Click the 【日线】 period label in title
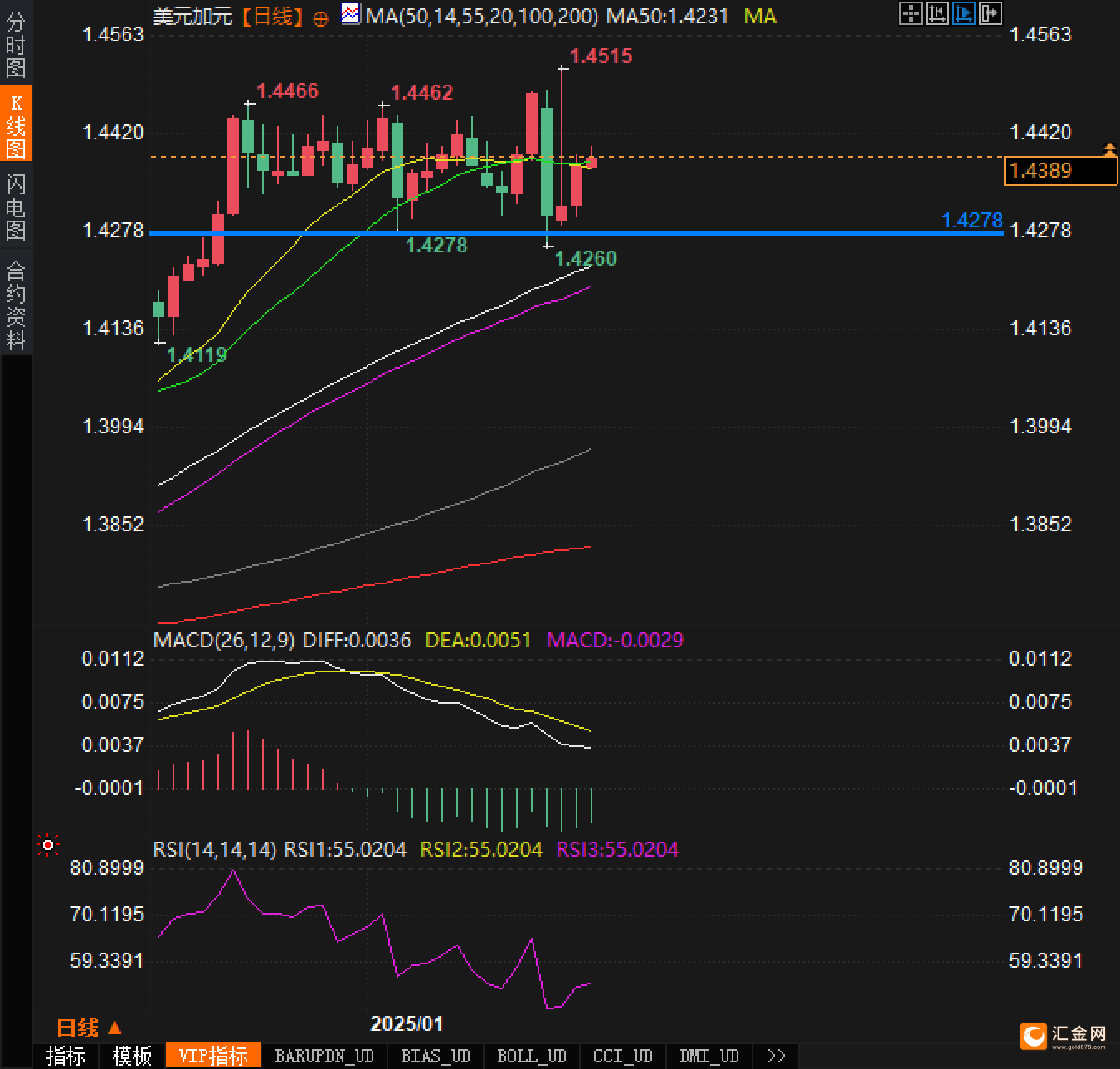1120x1069 pixels. pyautogui.click(x=273, y=16)
